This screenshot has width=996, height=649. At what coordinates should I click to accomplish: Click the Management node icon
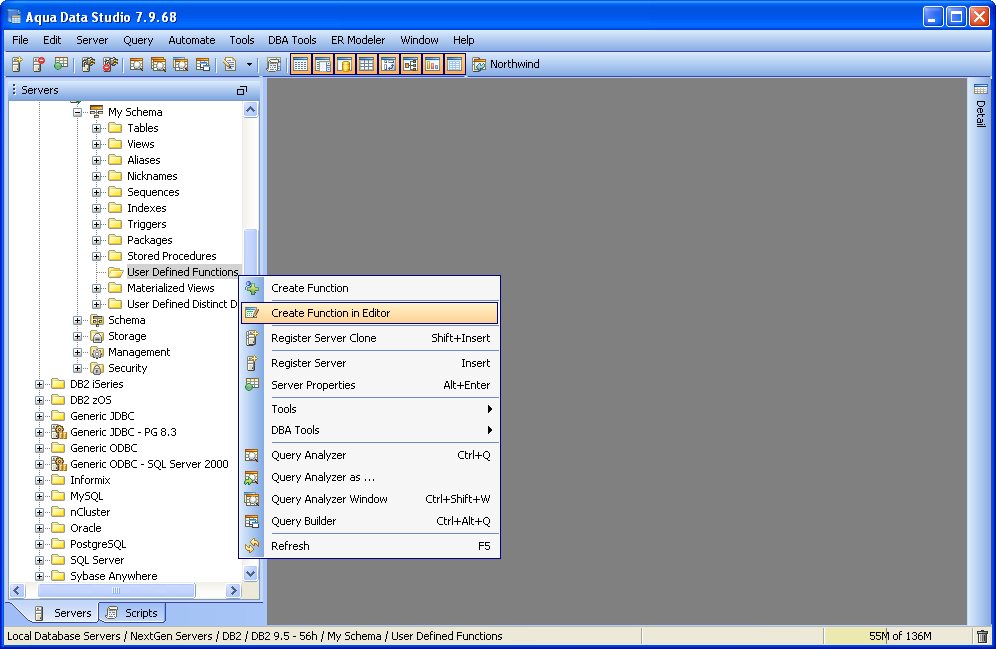coord(97,352)
